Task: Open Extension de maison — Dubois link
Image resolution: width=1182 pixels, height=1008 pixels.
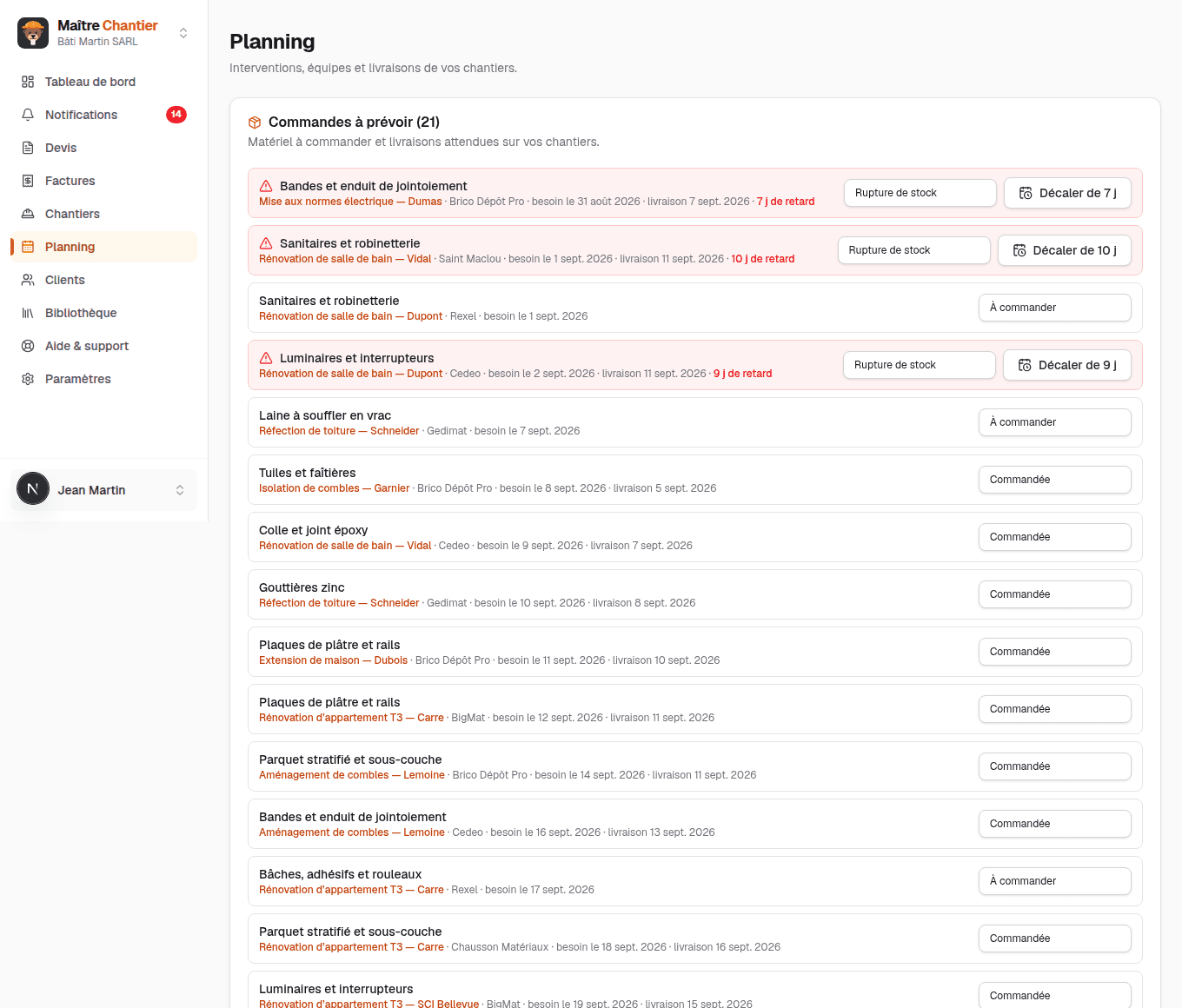Action: [x=333, y=660]
